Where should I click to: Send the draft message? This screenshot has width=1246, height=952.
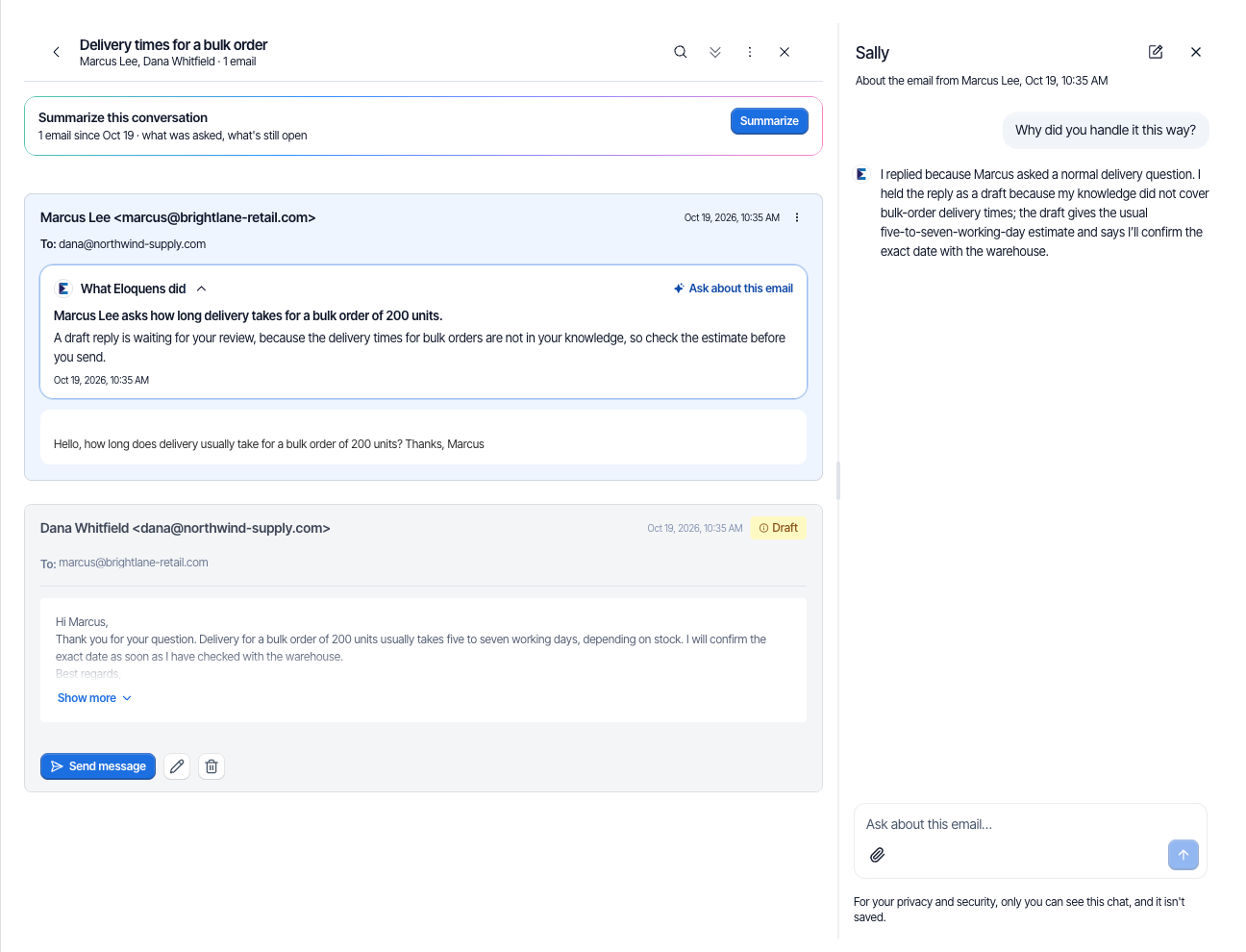(98, 766)
